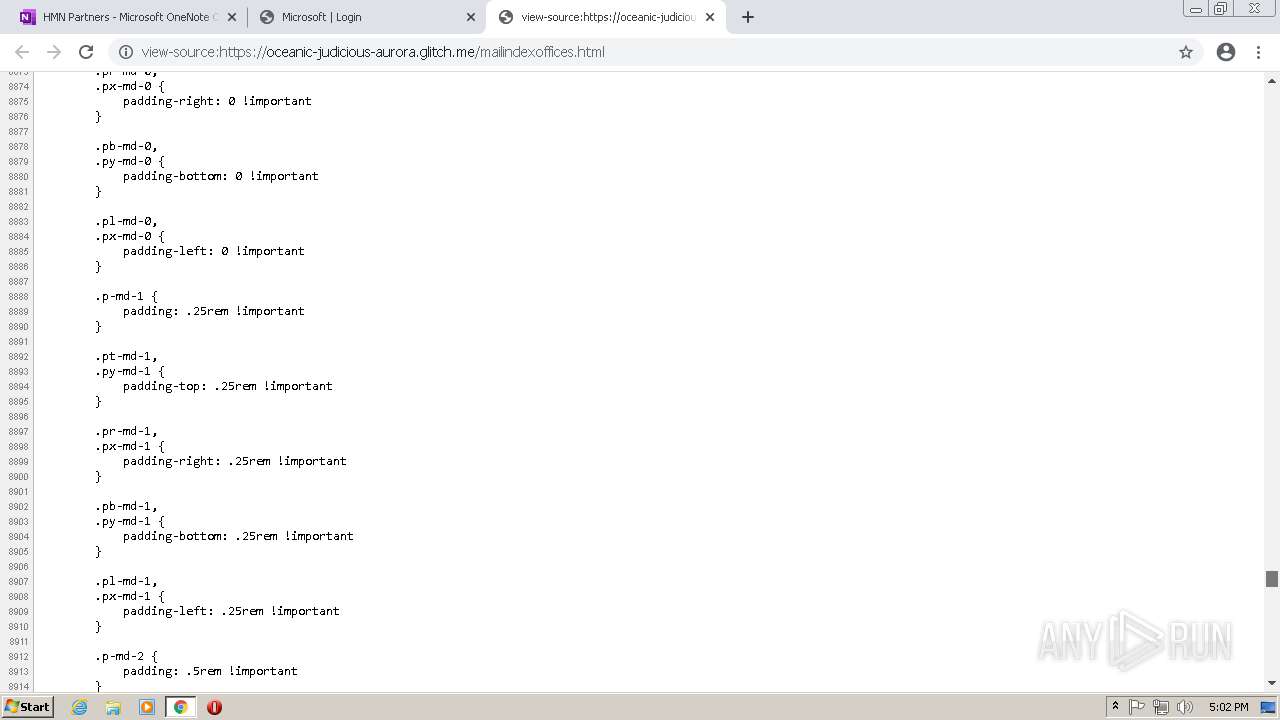
Task: Launch Internet Explorer from taskbar
Action: [x=79, y=707]
